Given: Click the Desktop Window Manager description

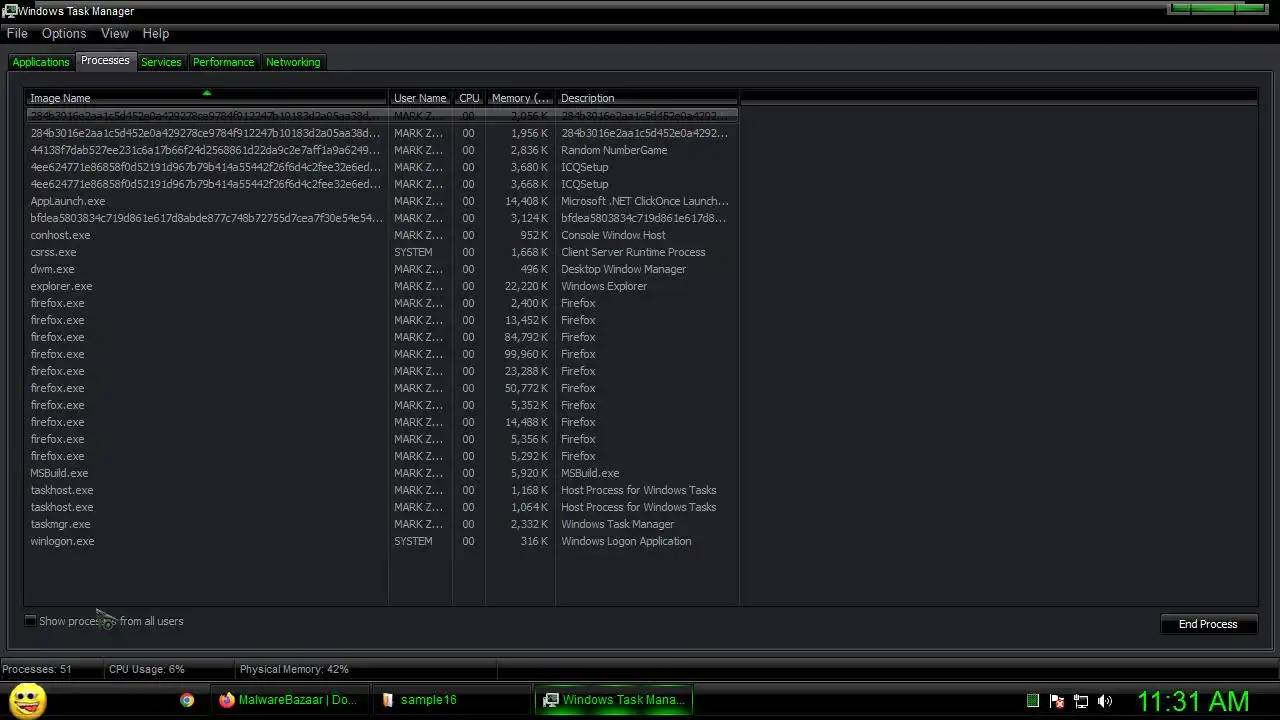Looking at the screenshot, I should (624, 269).
